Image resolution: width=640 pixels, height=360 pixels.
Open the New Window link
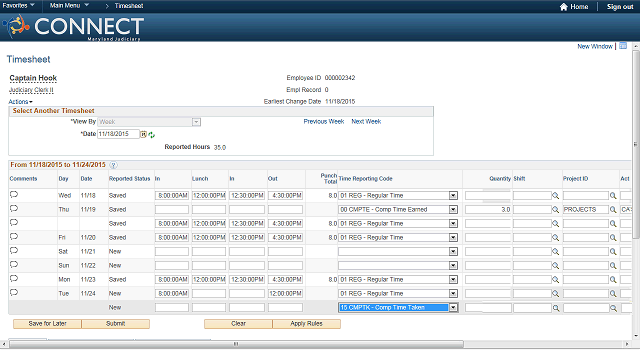595,46
